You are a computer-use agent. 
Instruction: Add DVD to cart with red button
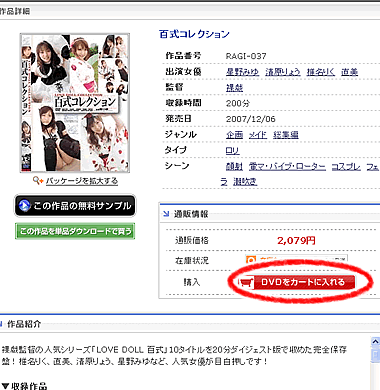(296, 282)
